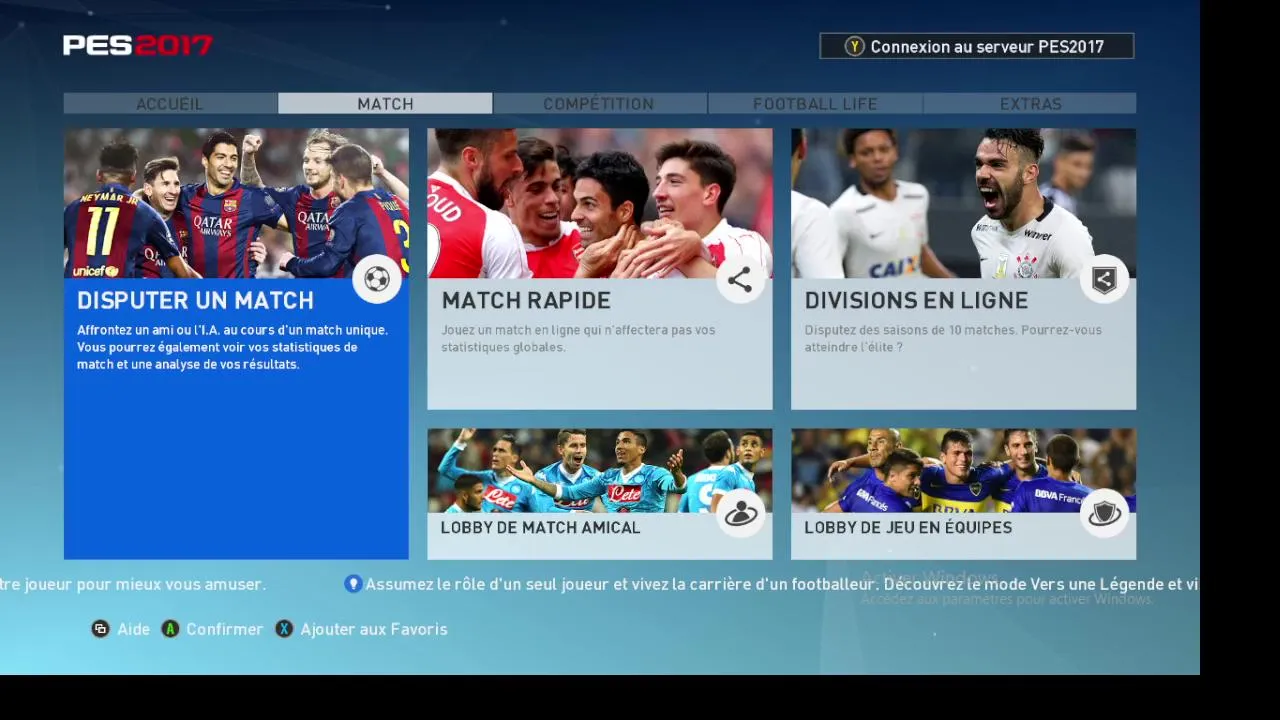Viewport: 1280px width, 720px height.
Task: Click the Y button icon near Connexion au serveur
Action: pos(854,47)
